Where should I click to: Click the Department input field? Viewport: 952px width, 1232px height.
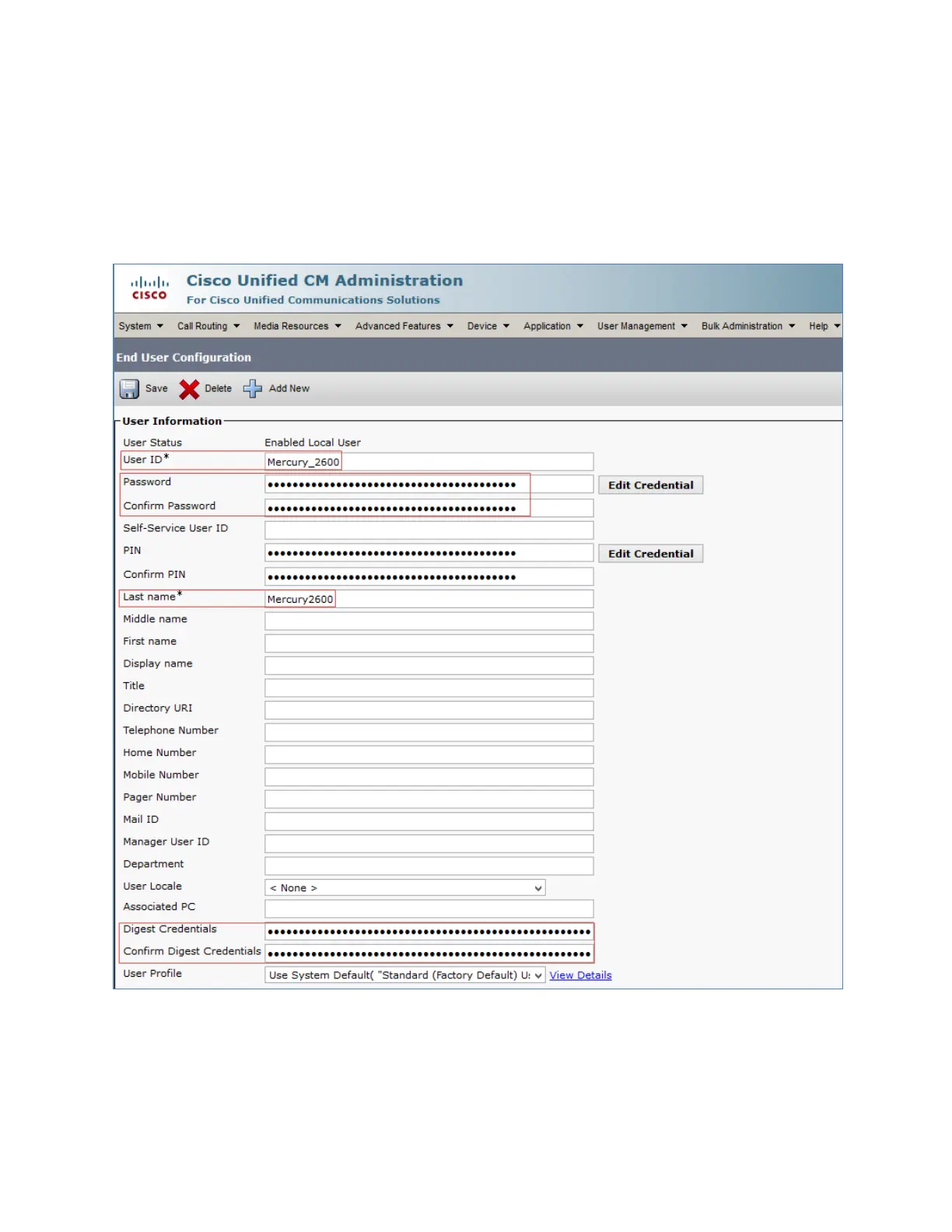(429, 866)
